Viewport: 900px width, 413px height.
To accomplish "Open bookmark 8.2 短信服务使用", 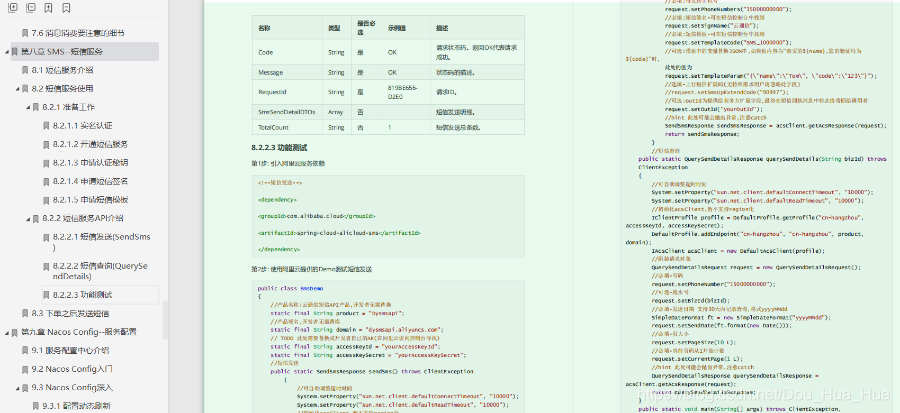I will point(62,88).
